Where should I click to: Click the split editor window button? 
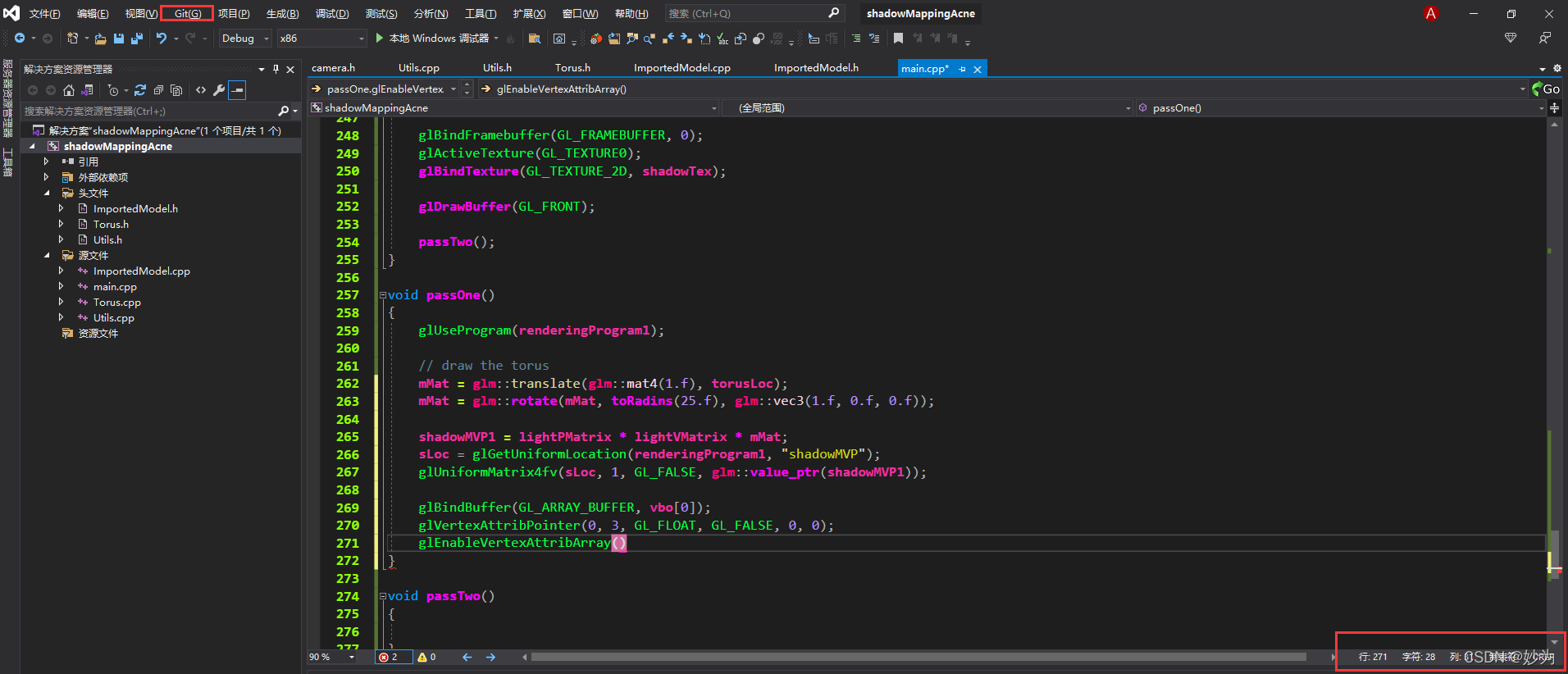[x=1554, y=108]
